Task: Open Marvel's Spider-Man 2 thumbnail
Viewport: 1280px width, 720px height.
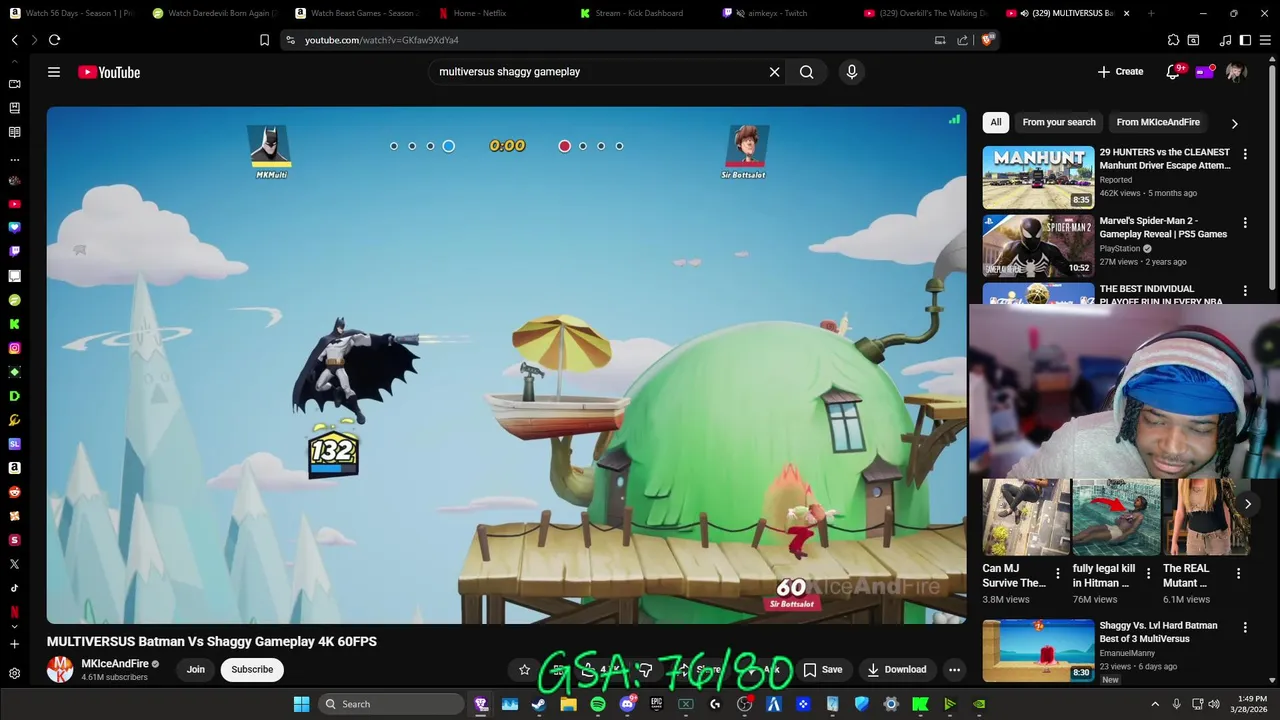Action: coord(1038,246)
